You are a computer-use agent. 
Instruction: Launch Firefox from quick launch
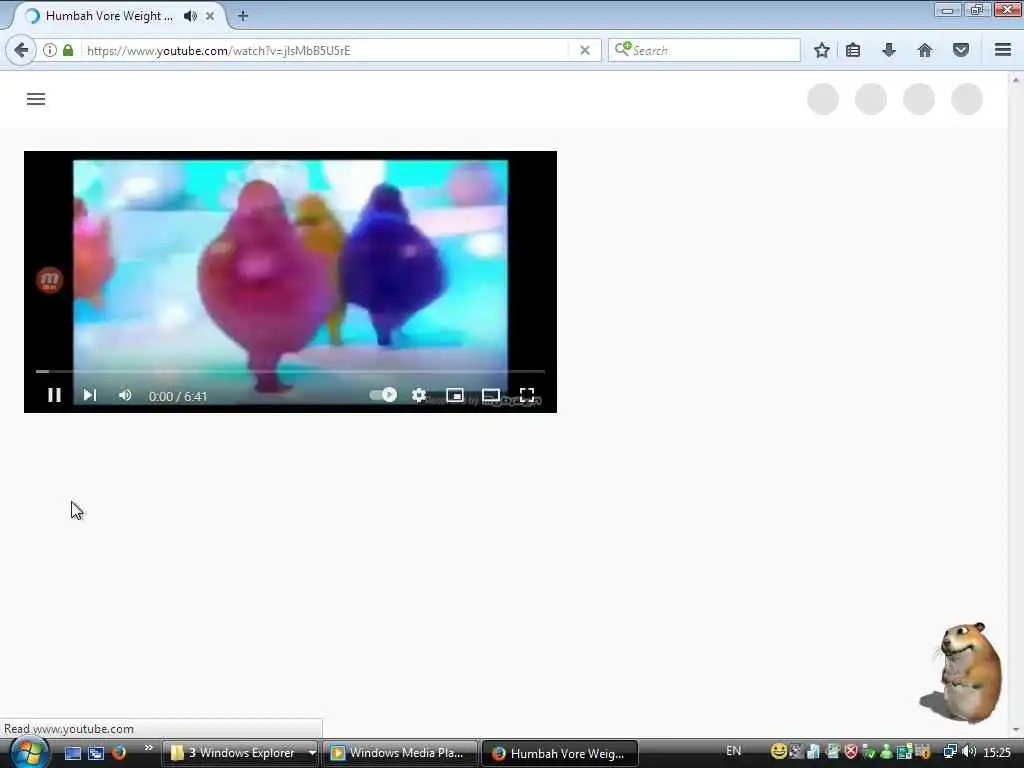click(118, 753)
